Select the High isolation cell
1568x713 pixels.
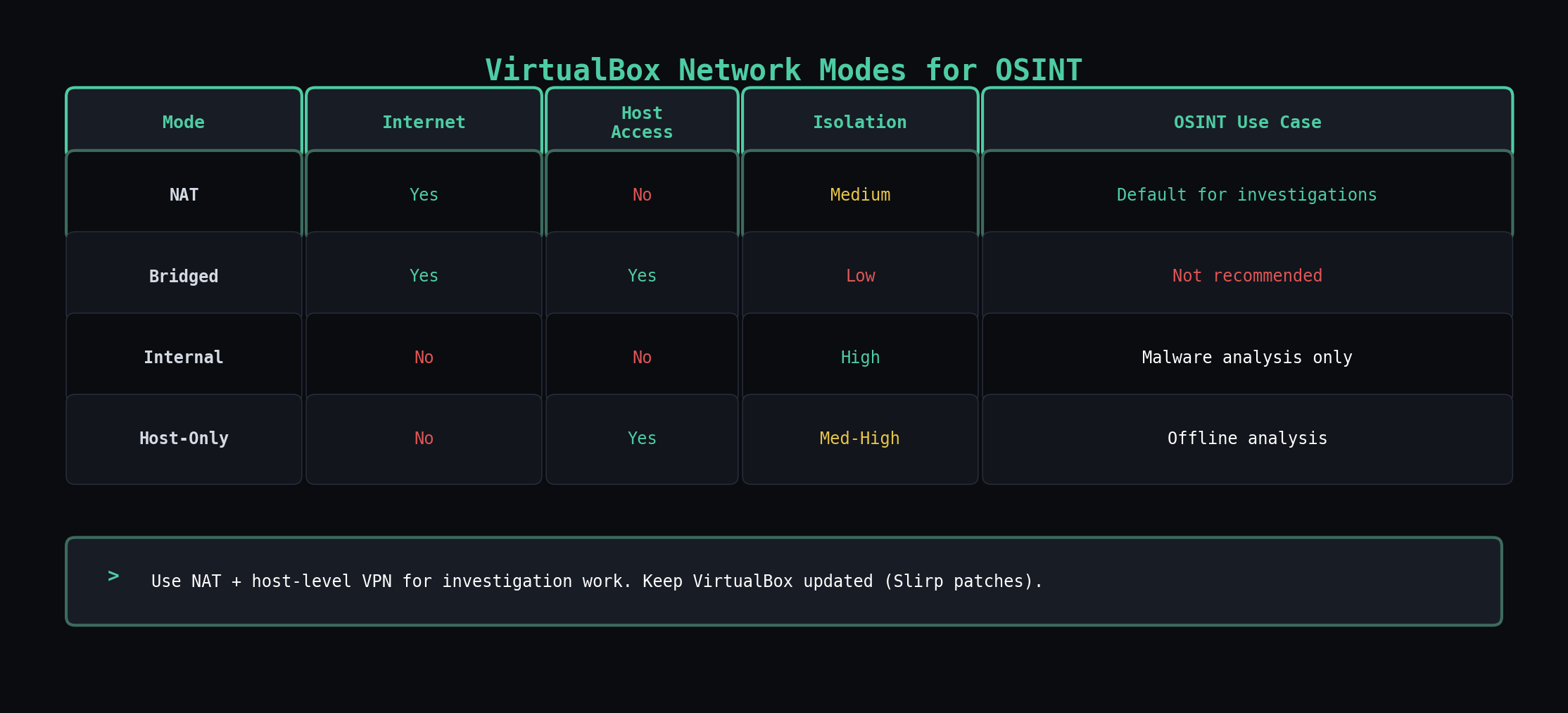click(859, 357)
